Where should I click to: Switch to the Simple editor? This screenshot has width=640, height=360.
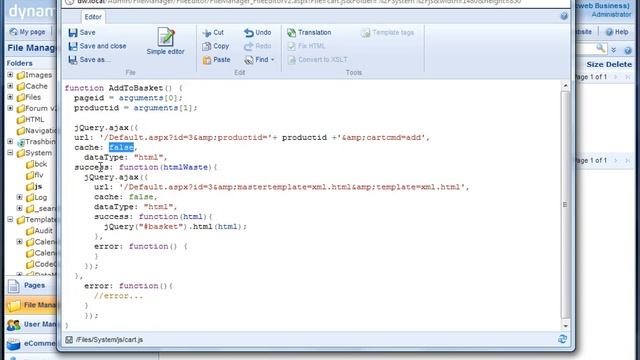tap(165, 41)
